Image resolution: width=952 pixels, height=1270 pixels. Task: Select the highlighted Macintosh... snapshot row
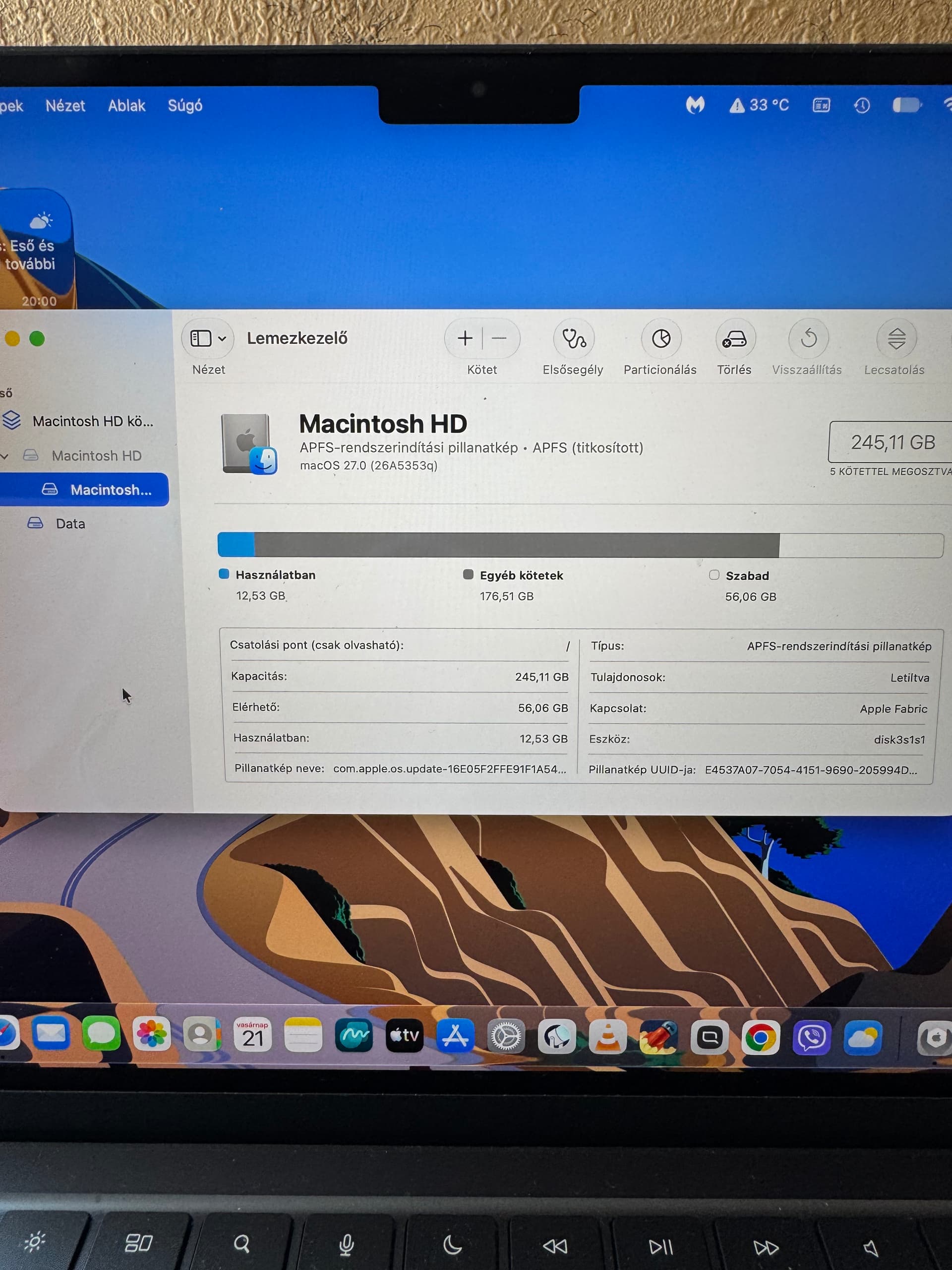click(84, 489)
